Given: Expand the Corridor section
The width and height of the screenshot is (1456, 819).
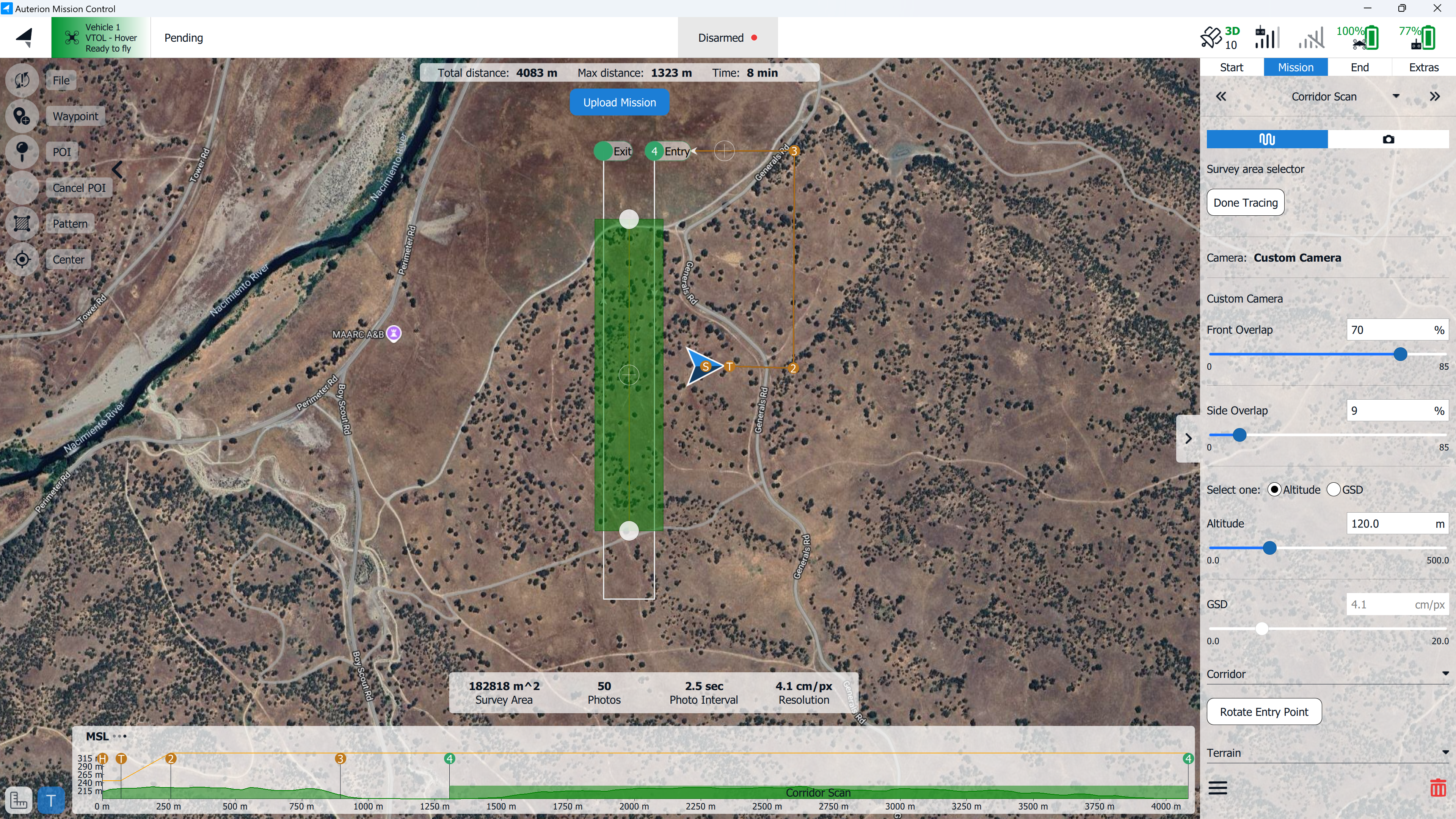Looking at the screenshot, I should pyautogui.click(x=1445, y=674).
